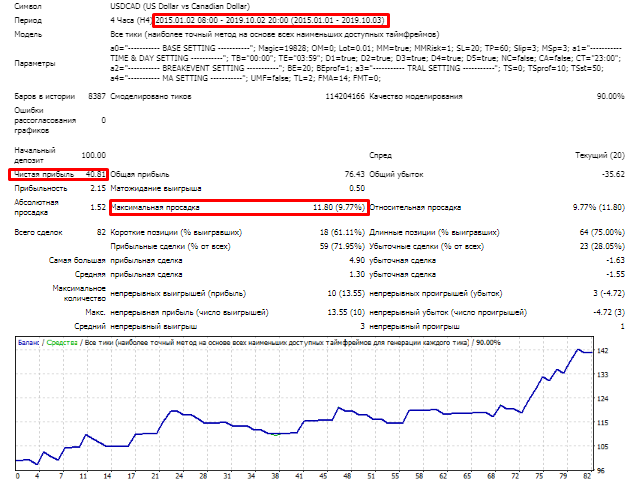This screenshot has height=480, width=640.
Task: Select the bars in history value 8387
Action: pos(97,97)
